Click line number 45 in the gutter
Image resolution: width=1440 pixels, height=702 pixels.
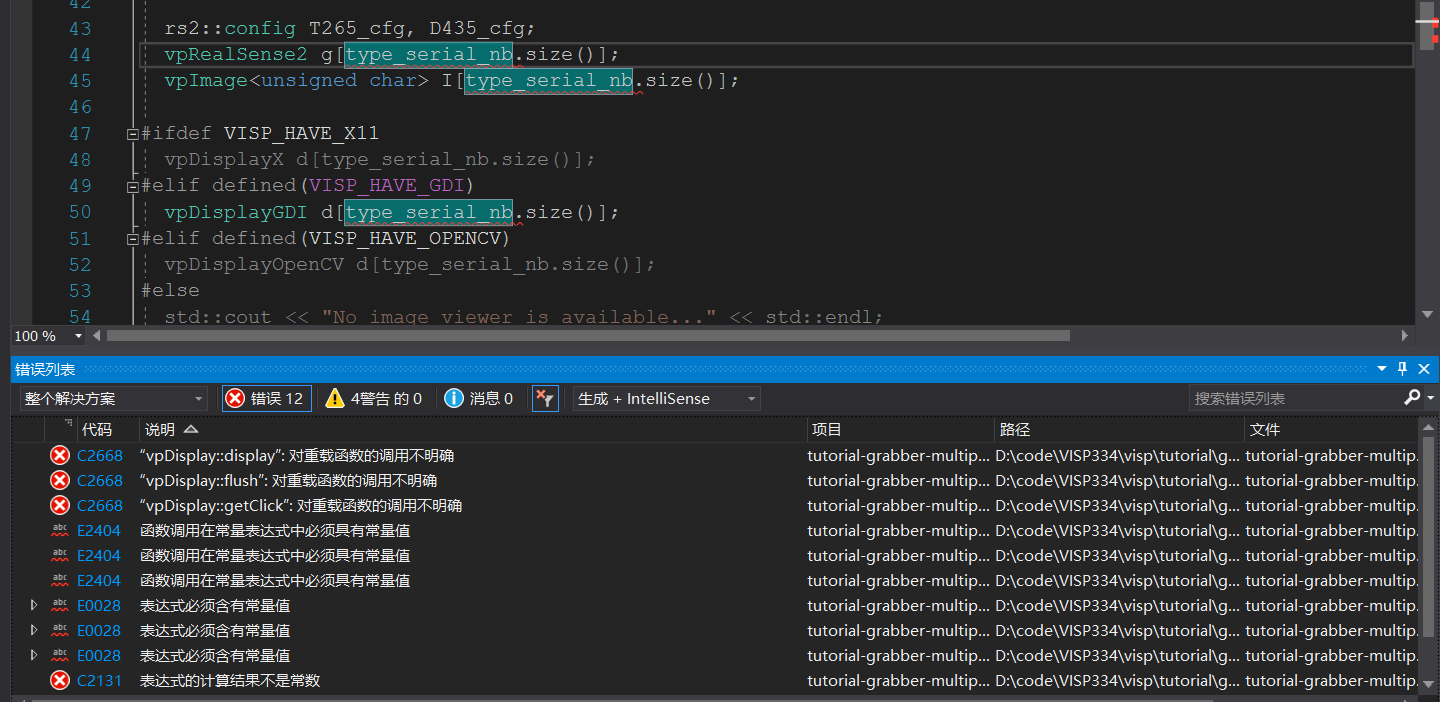[80, 80]
